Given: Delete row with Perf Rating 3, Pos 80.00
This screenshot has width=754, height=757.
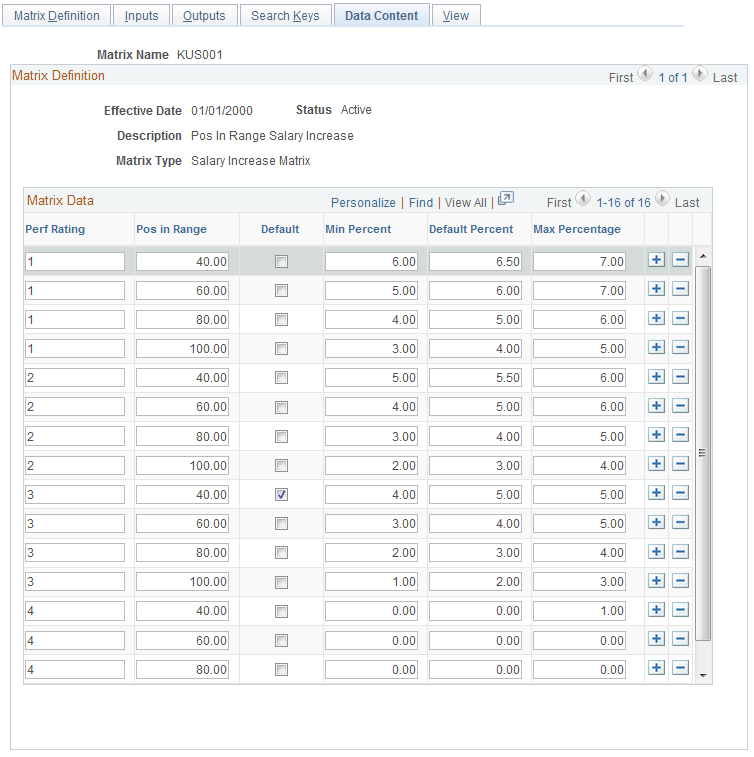Looking at the screenshot, I should pyautogui.click(x=680, y=551).
